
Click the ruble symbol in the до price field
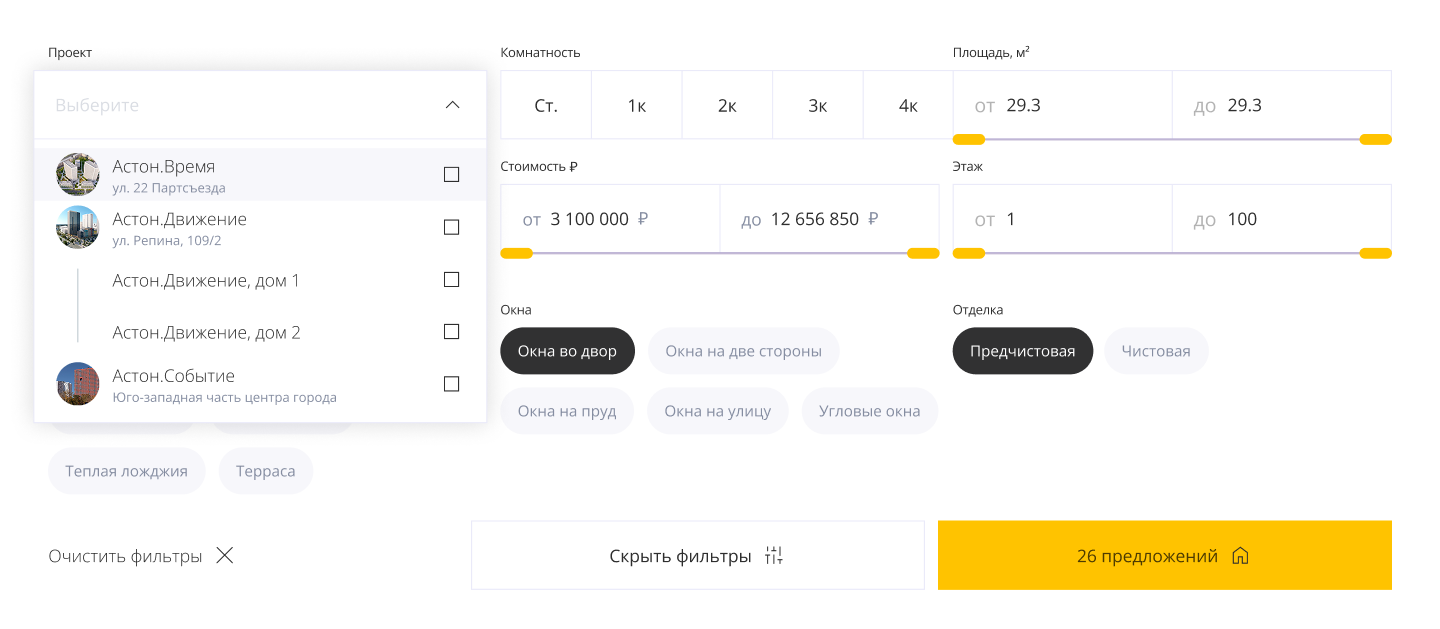[x=872, y=218]
